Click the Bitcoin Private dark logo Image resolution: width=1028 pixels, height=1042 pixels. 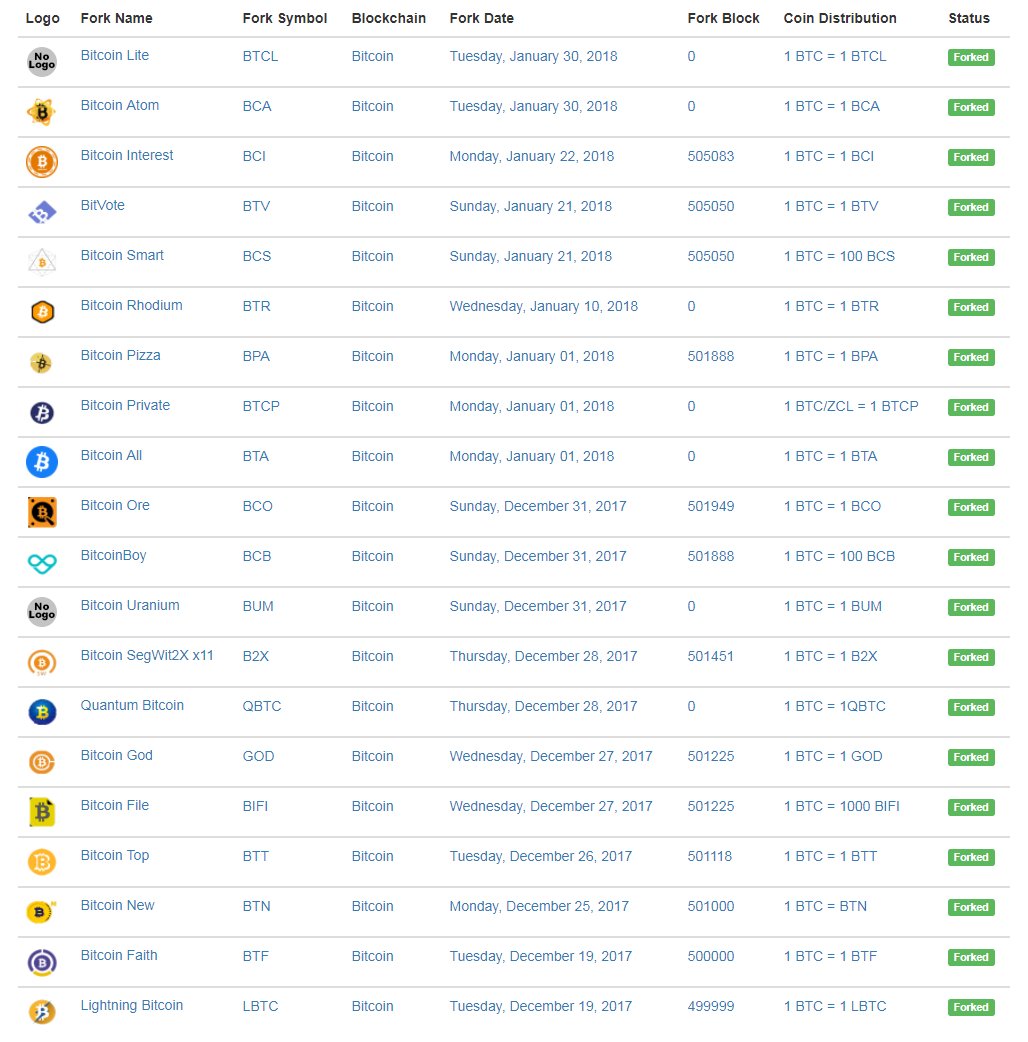[x=42, y=413]
